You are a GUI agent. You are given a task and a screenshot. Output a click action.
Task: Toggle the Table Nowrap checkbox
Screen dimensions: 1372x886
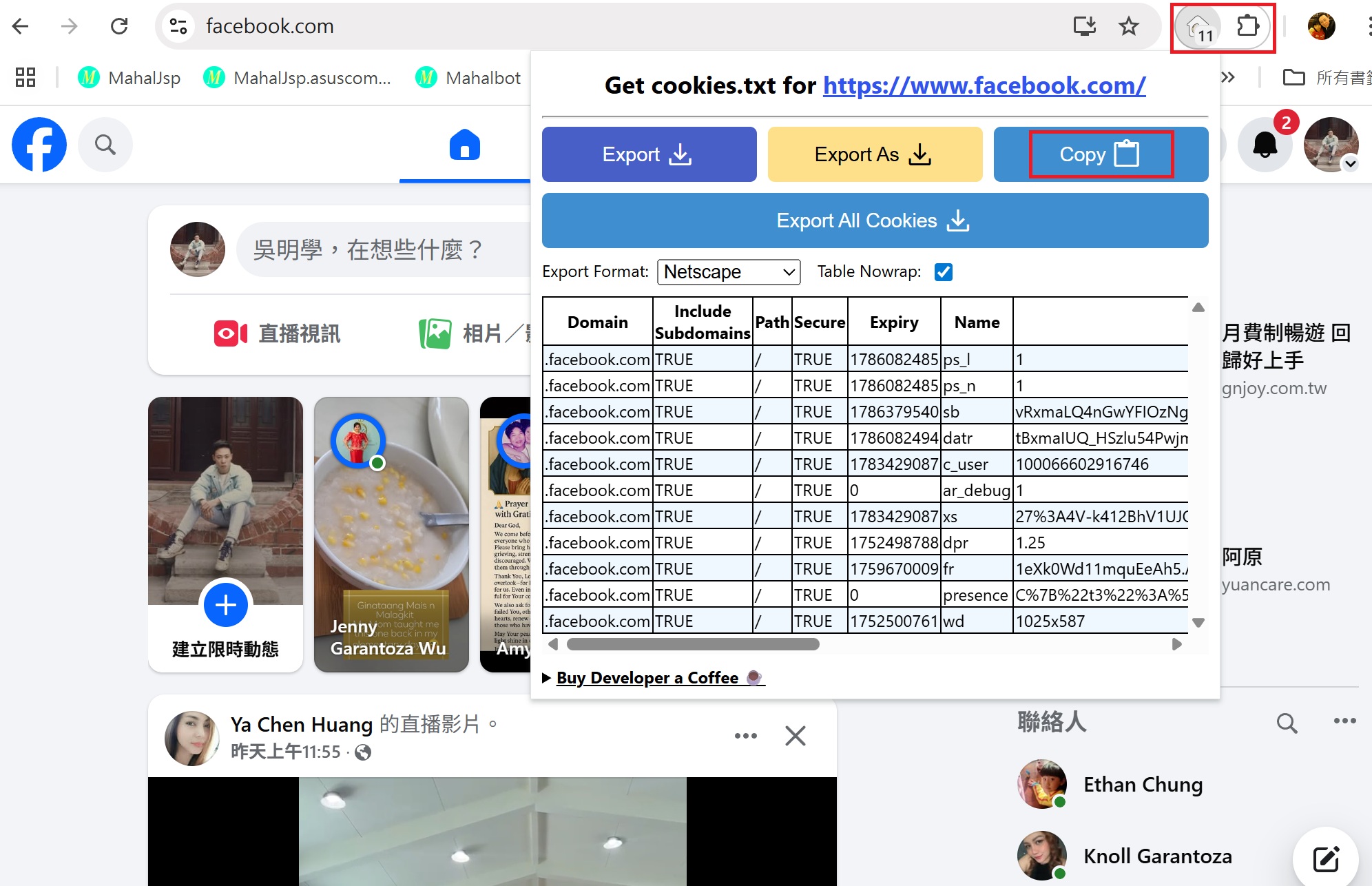(x=944, y=272)
